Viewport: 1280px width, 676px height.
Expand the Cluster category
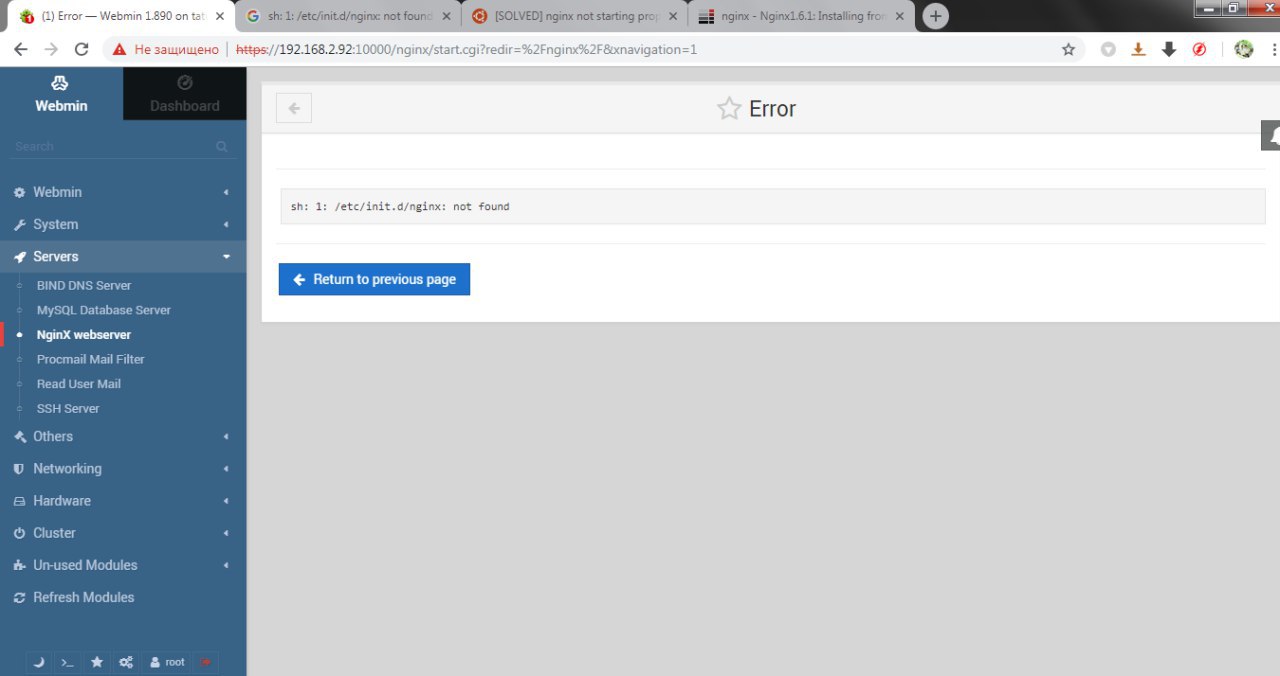[x=123, y=533]
